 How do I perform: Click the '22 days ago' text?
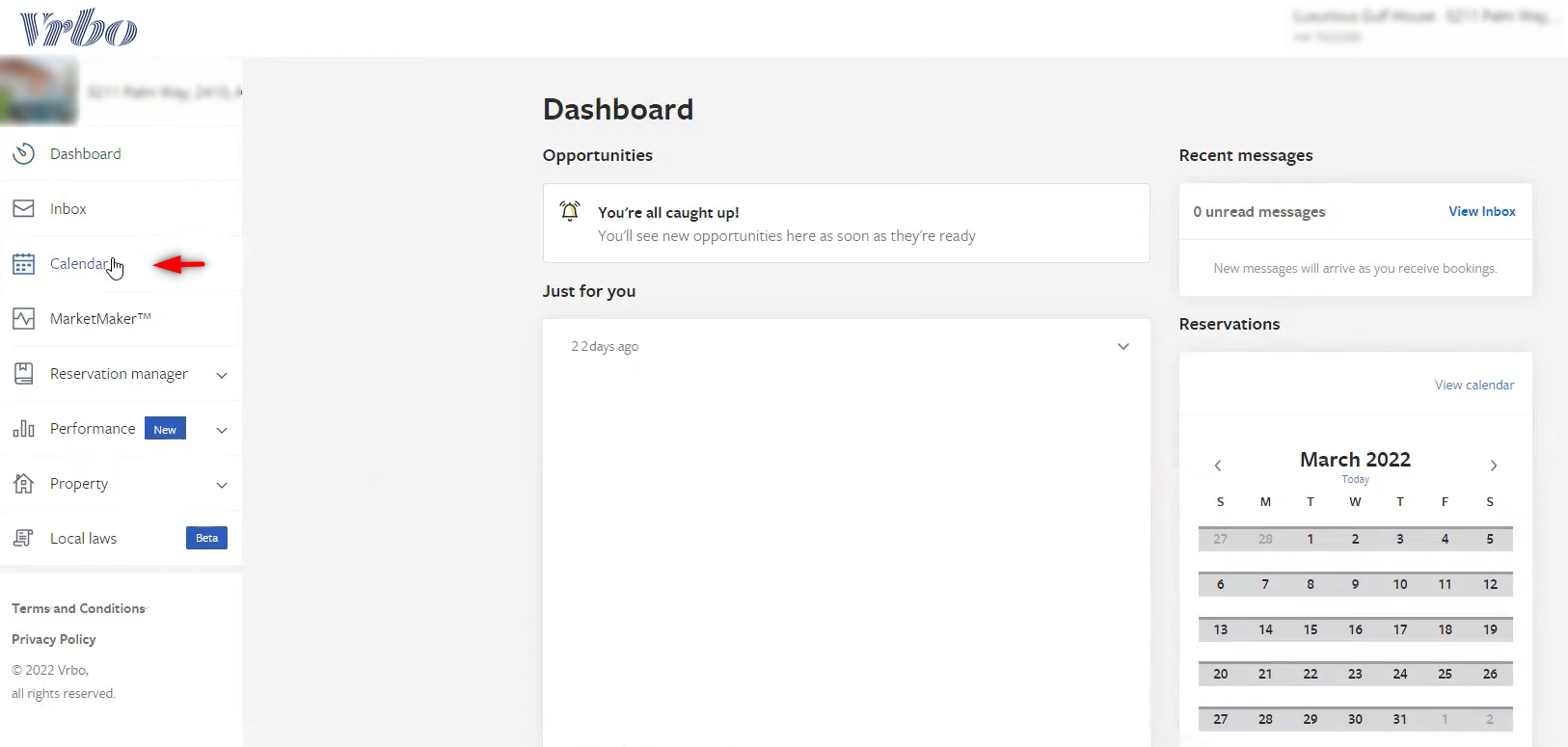tap(605, 346)
